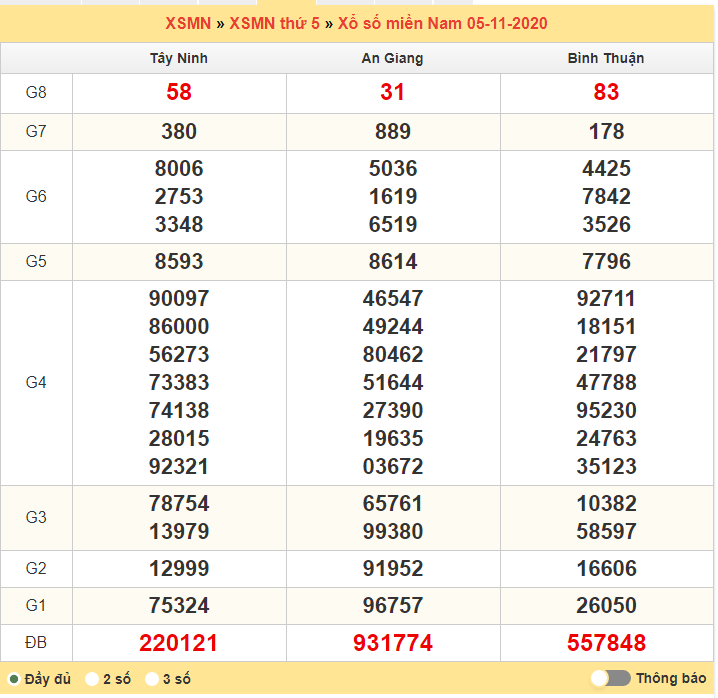Open the XSMN thứ 5 link
Image resolution: width=718 pixels, height=698 pixels.
(274, 23)
